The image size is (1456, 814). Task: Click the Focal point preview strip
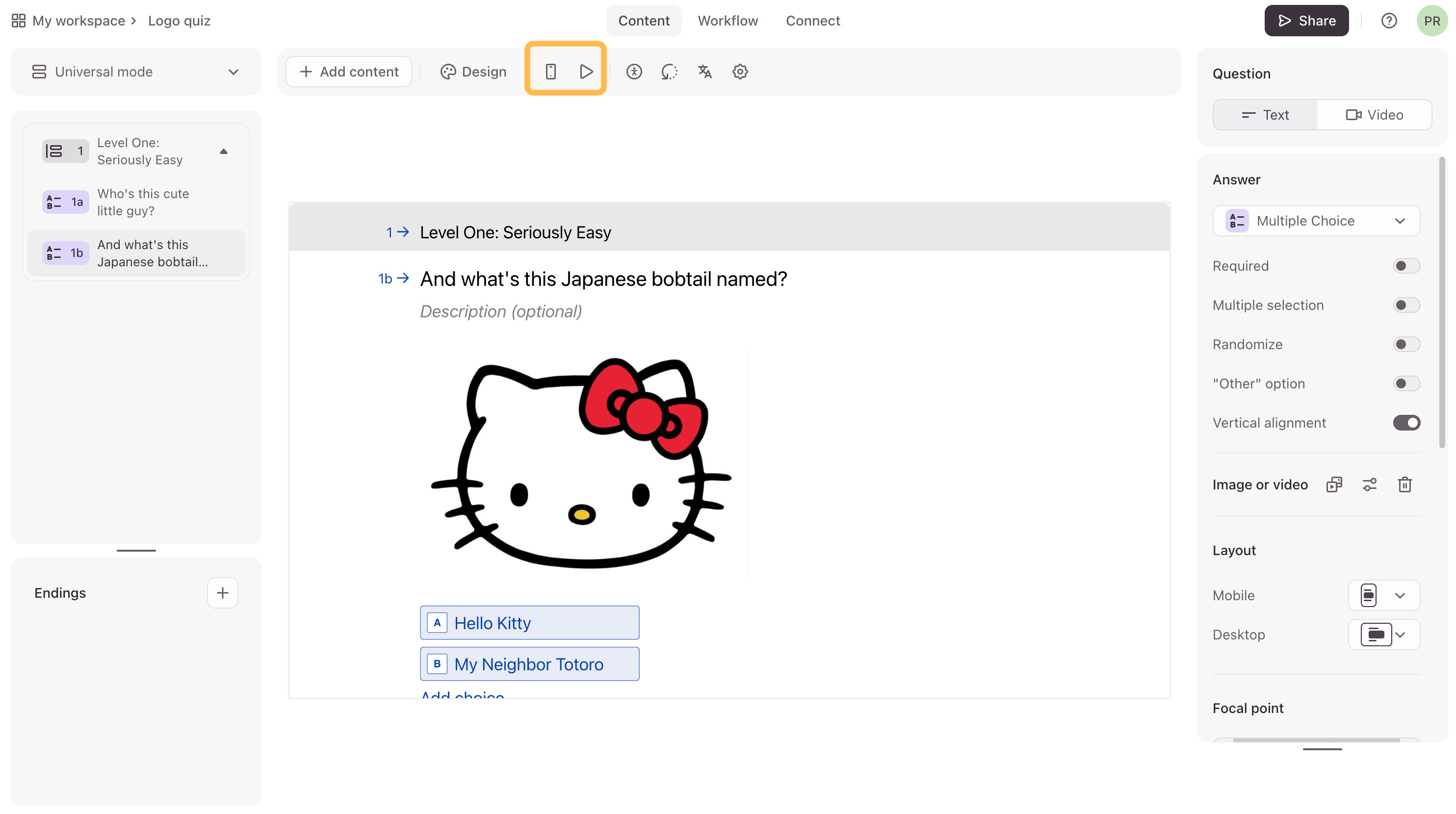coord(1316,739)
